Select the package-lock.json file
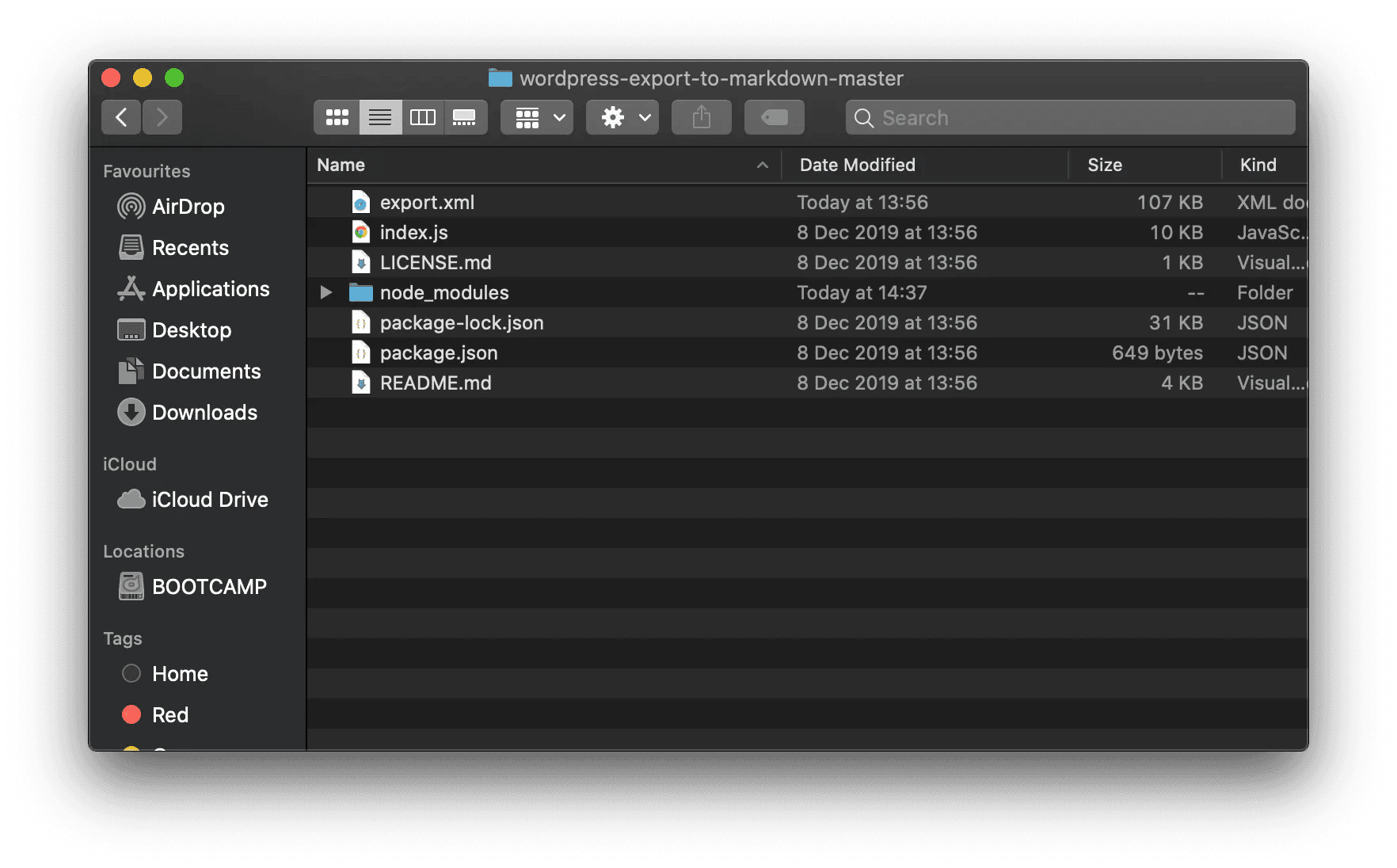The image size is (1397, 868). [807, 323]
